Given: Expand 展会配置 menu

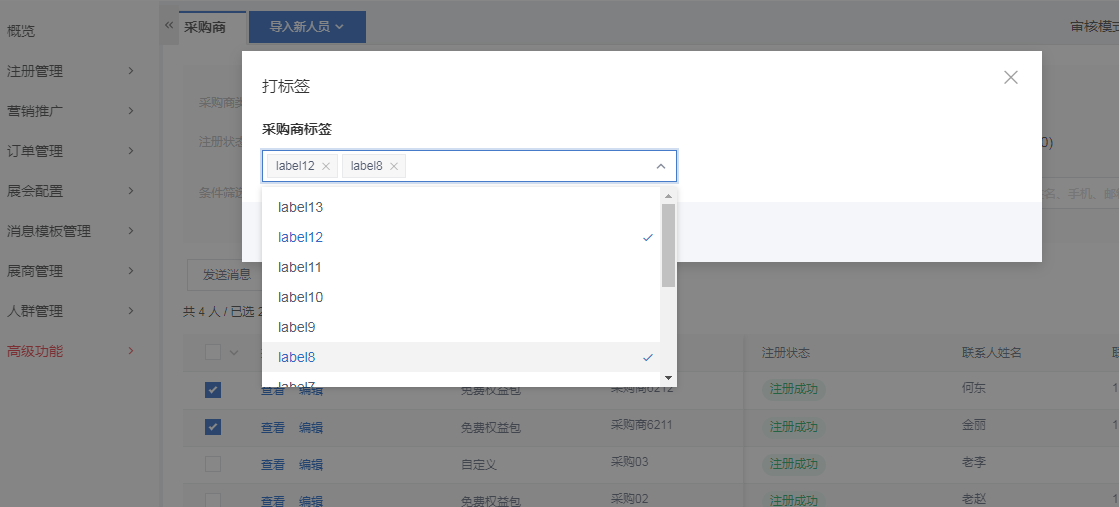Looking at the screenshot, I should (x=71, y=191).
